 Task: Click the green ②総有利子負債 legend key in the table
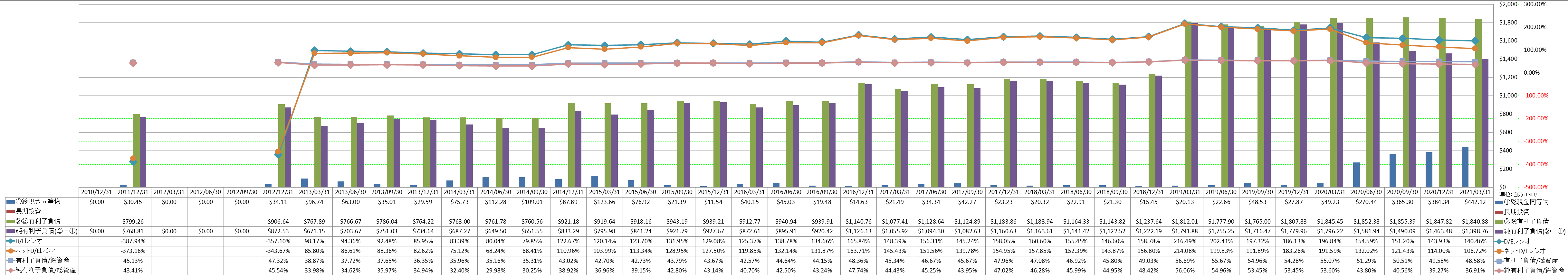click(10, 221)
